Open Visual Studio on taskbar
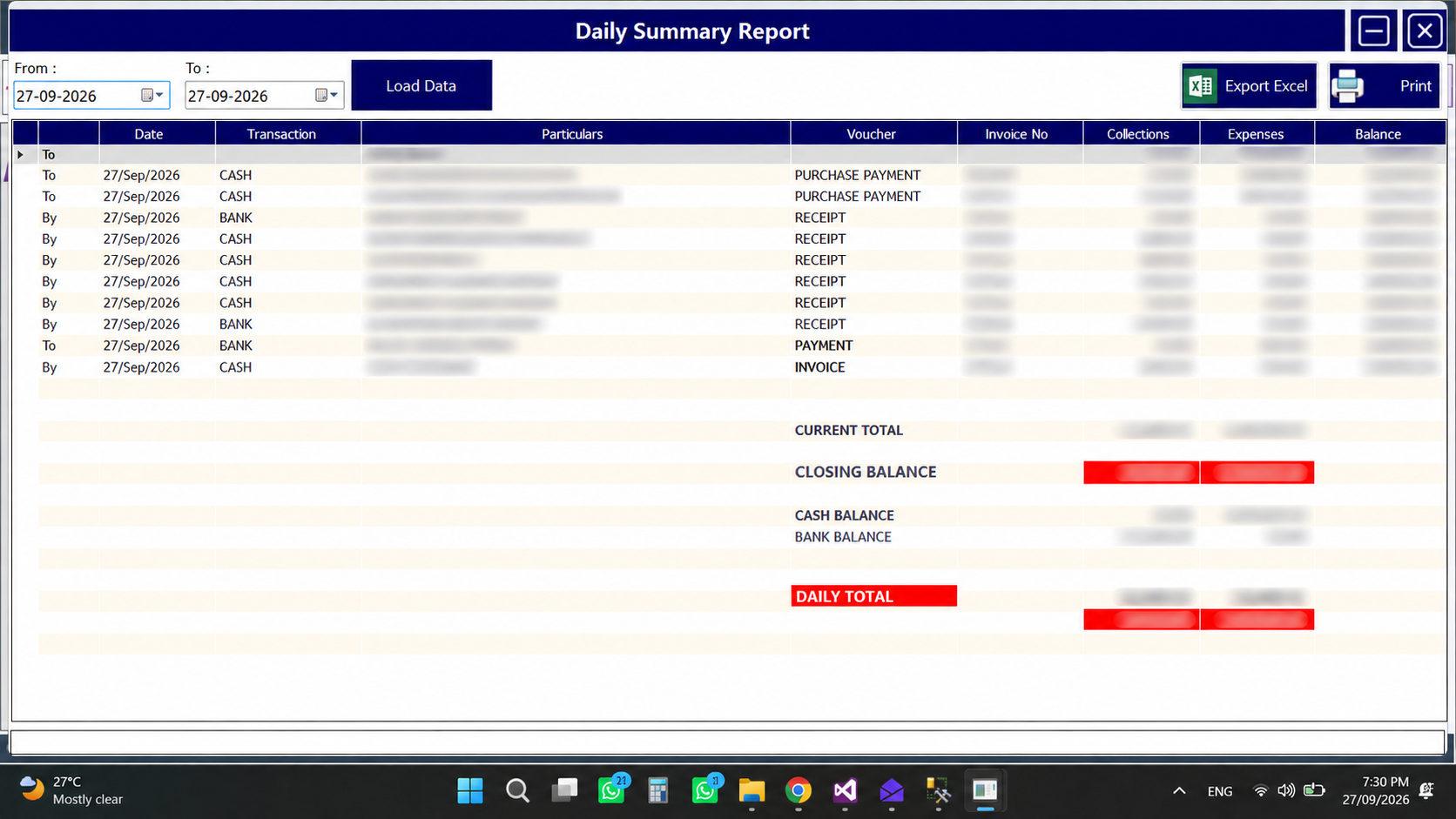Screen dimensions: 1456x819 [845, 790]
